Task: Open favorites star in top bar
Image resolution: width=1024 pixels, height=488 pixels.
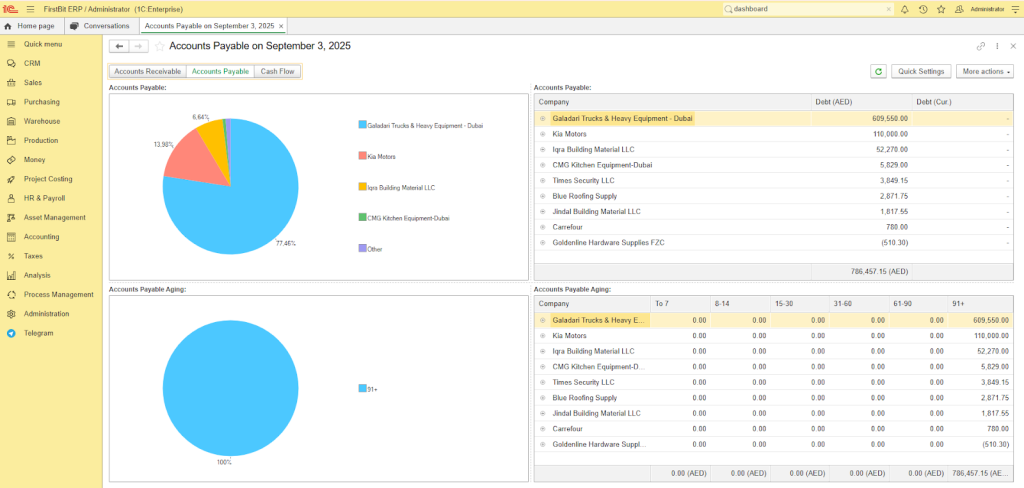Action: [x=940, y=9]
